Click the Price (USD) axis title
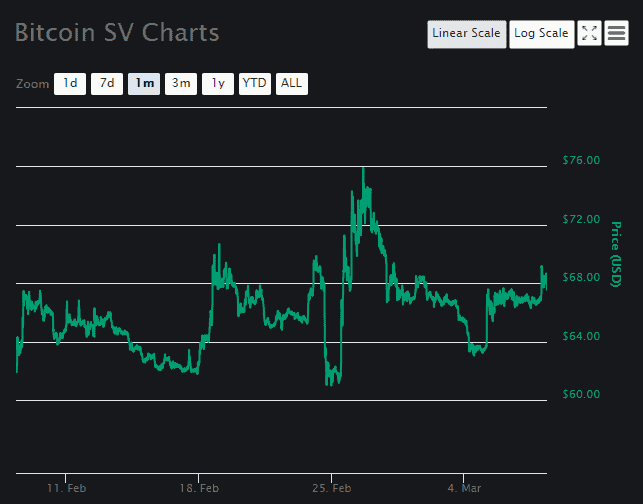 point(616,254)
